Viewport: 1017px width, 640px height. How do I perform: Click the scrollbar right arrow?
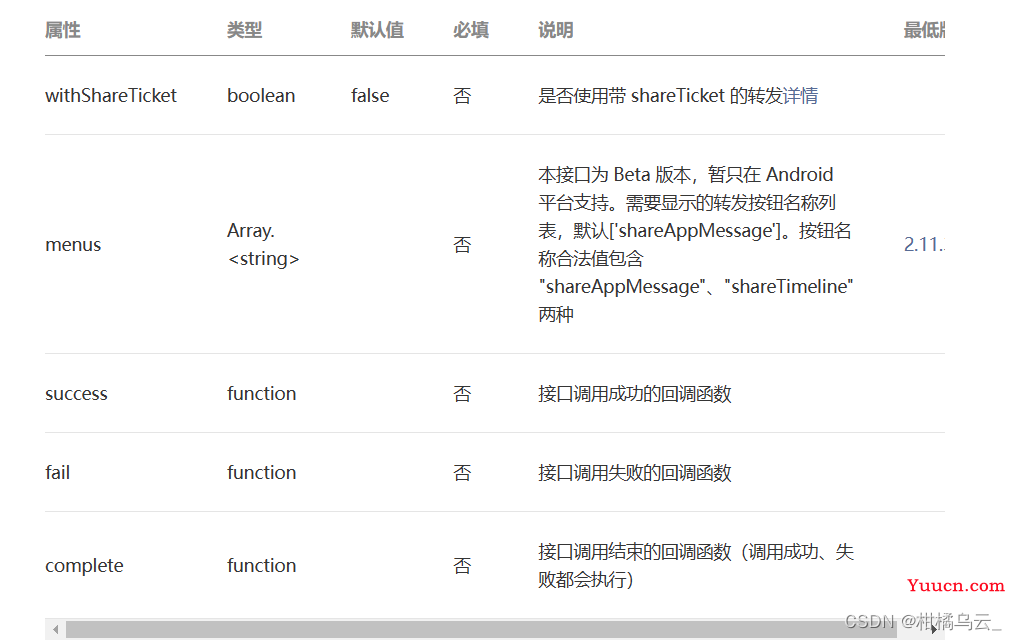pos(933,629)
